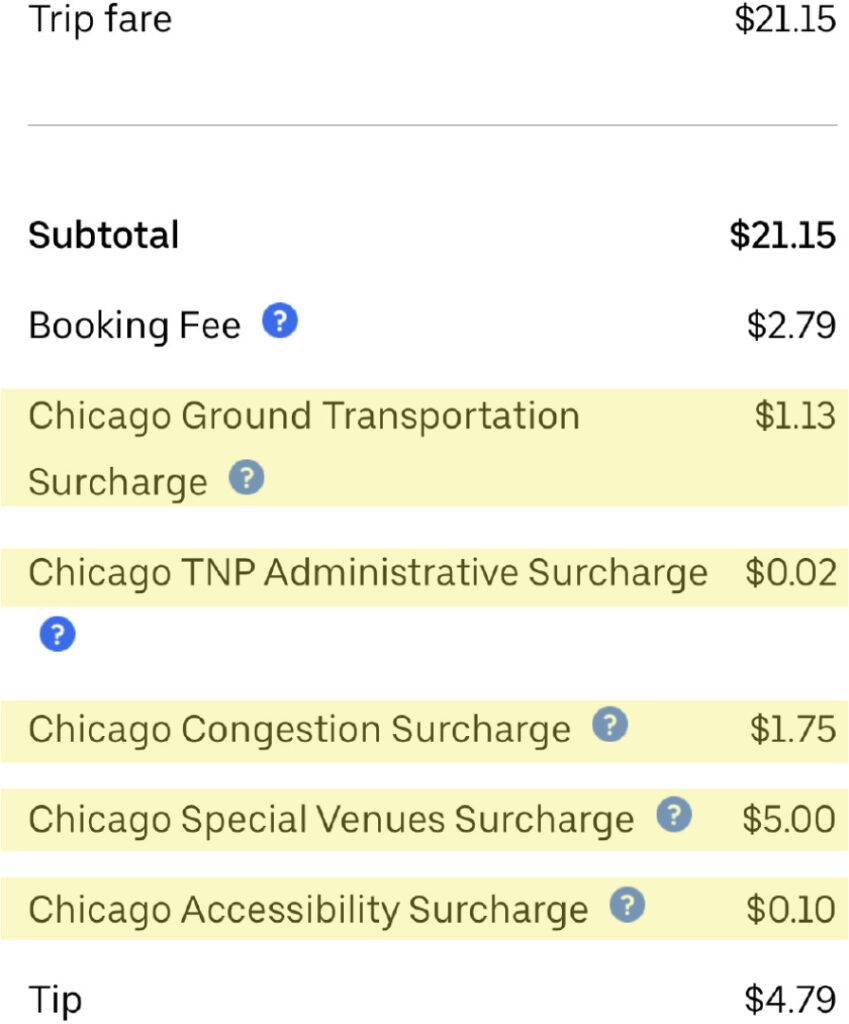This screenshot has width=849, height=1024.
Task: Click the Trip fare $21.15 amount
Action: pyautogui.click(x=785, y=20)
